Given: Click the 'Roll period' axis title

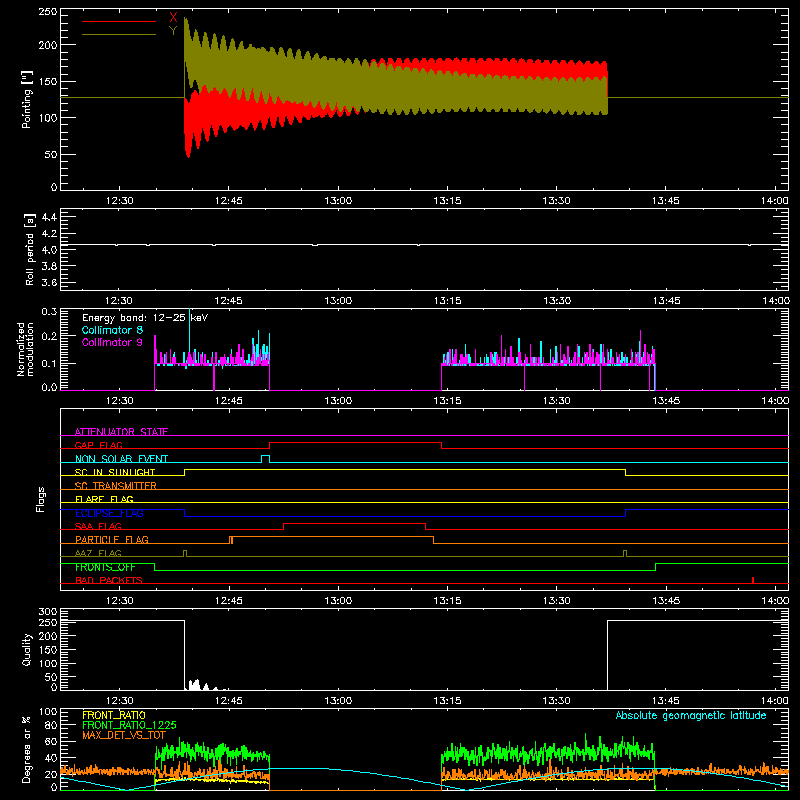Looking at the screenshot, I should pos(30,249).
